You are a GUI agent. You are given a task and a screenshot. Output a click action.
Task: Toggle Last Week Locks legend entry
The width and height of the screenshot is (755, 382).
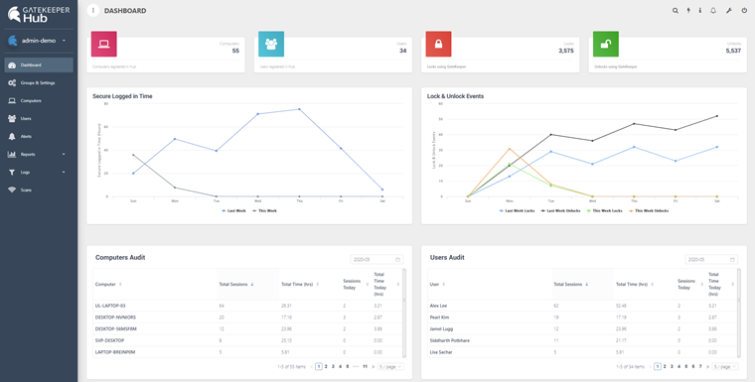tap(517, 211)
